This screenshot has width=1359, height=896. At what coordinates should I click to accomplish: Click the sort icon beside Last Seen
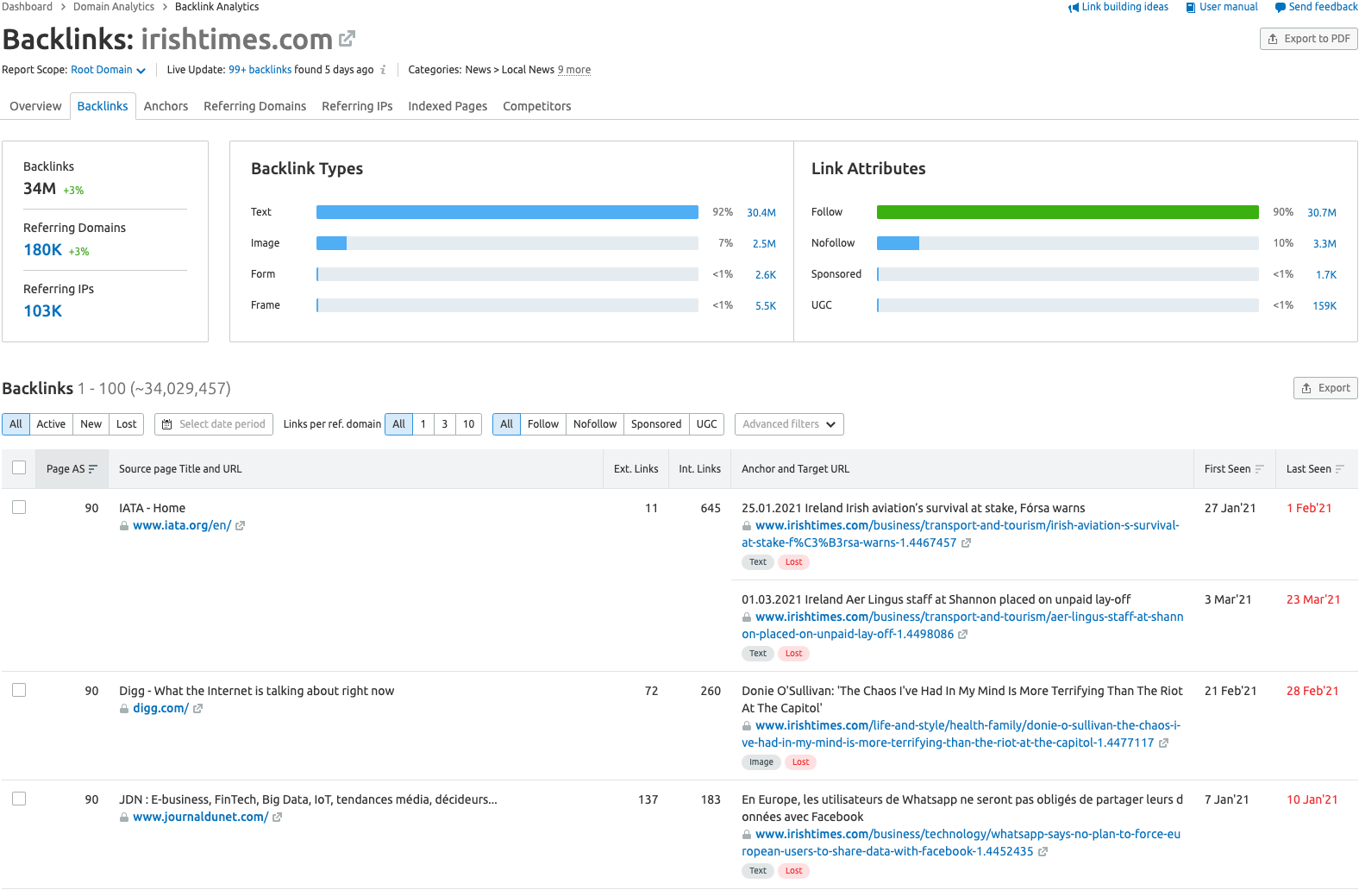[x=1340, y=469]
